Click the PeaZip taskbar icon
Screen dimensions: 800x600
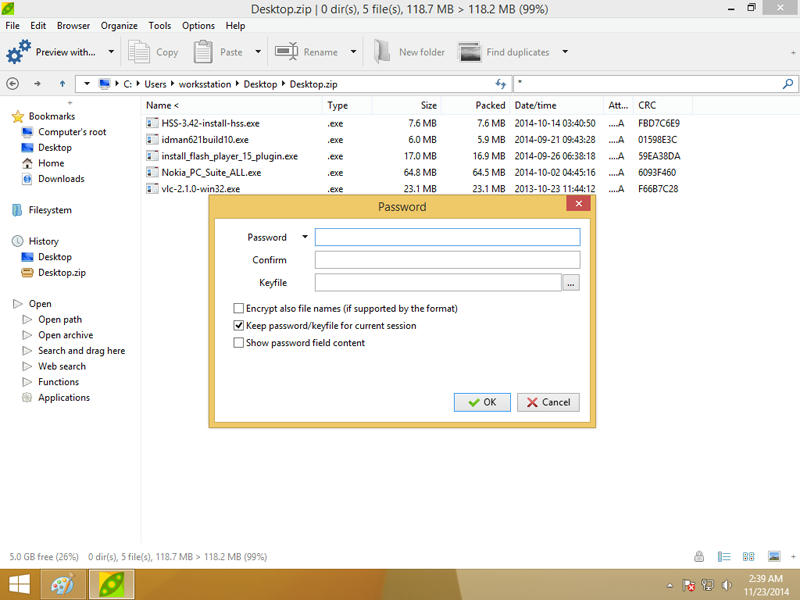(112, 585)
